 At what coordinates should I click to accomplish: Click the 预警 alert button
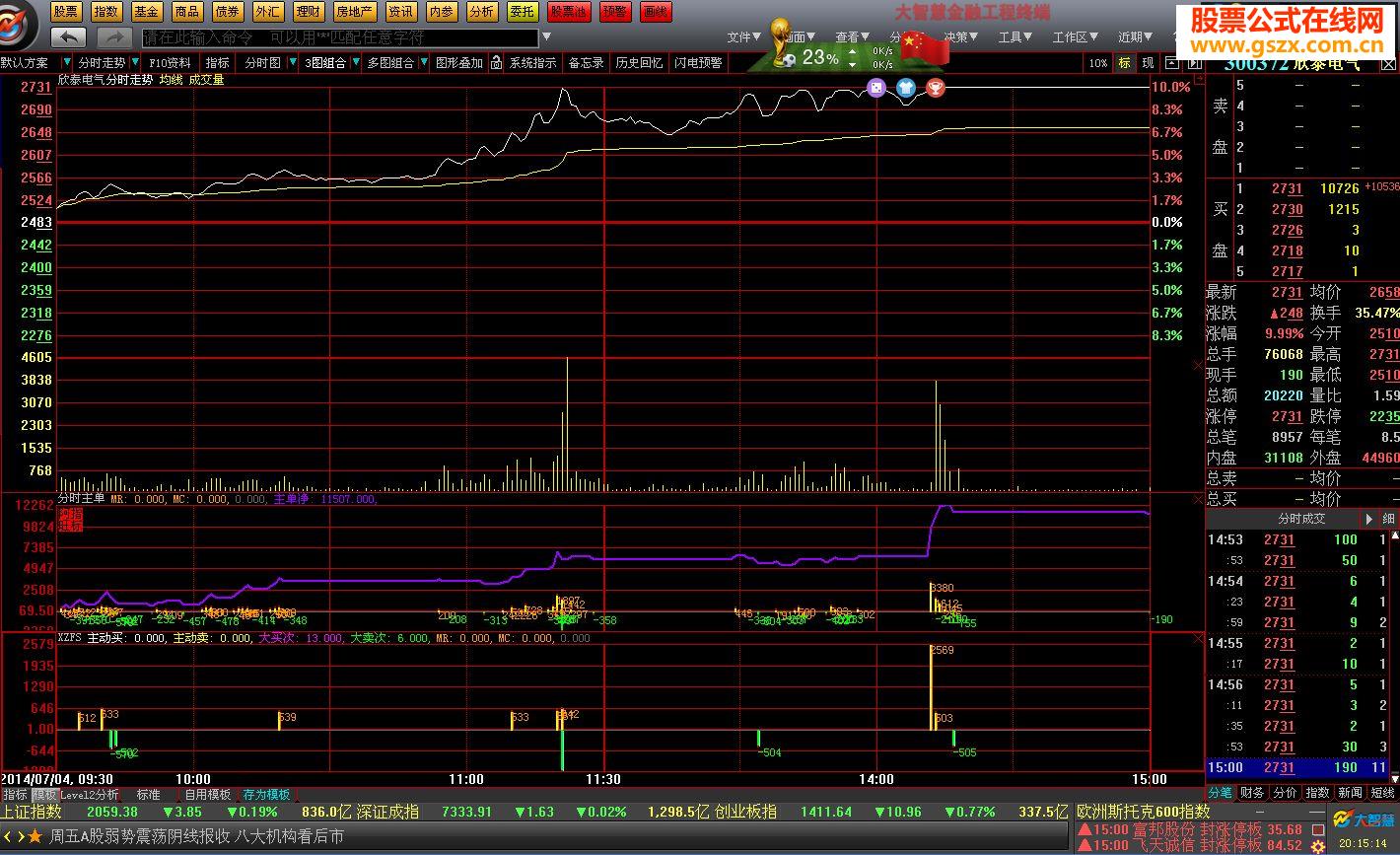[614, 12]
